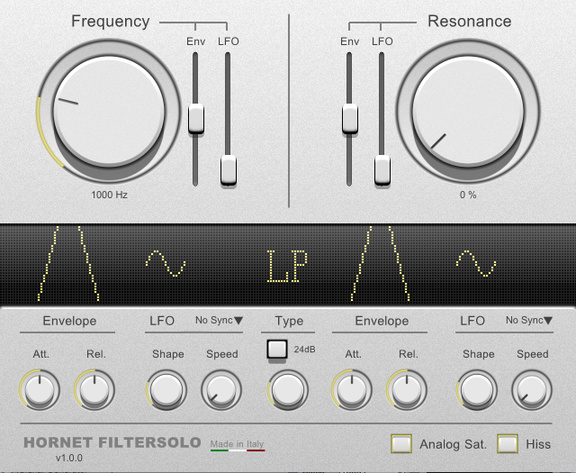Click the large Resonance knob
576x473 pixels.
468,111
